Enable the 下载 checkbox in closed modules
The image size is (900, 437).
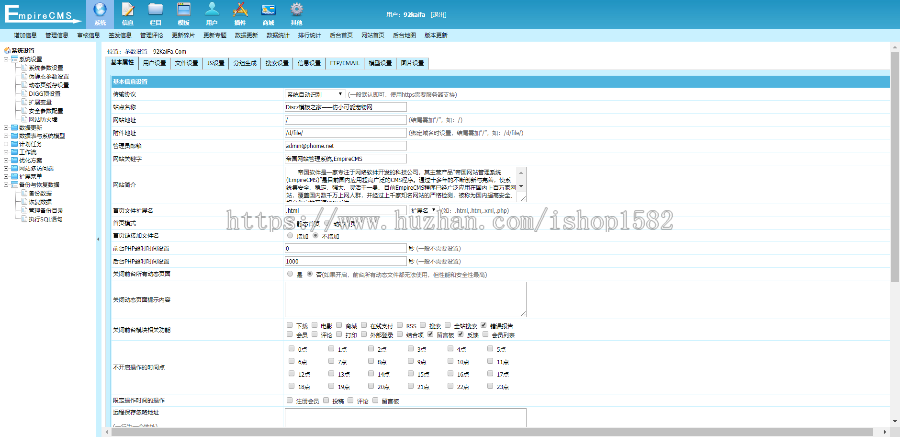coord(290,325)
